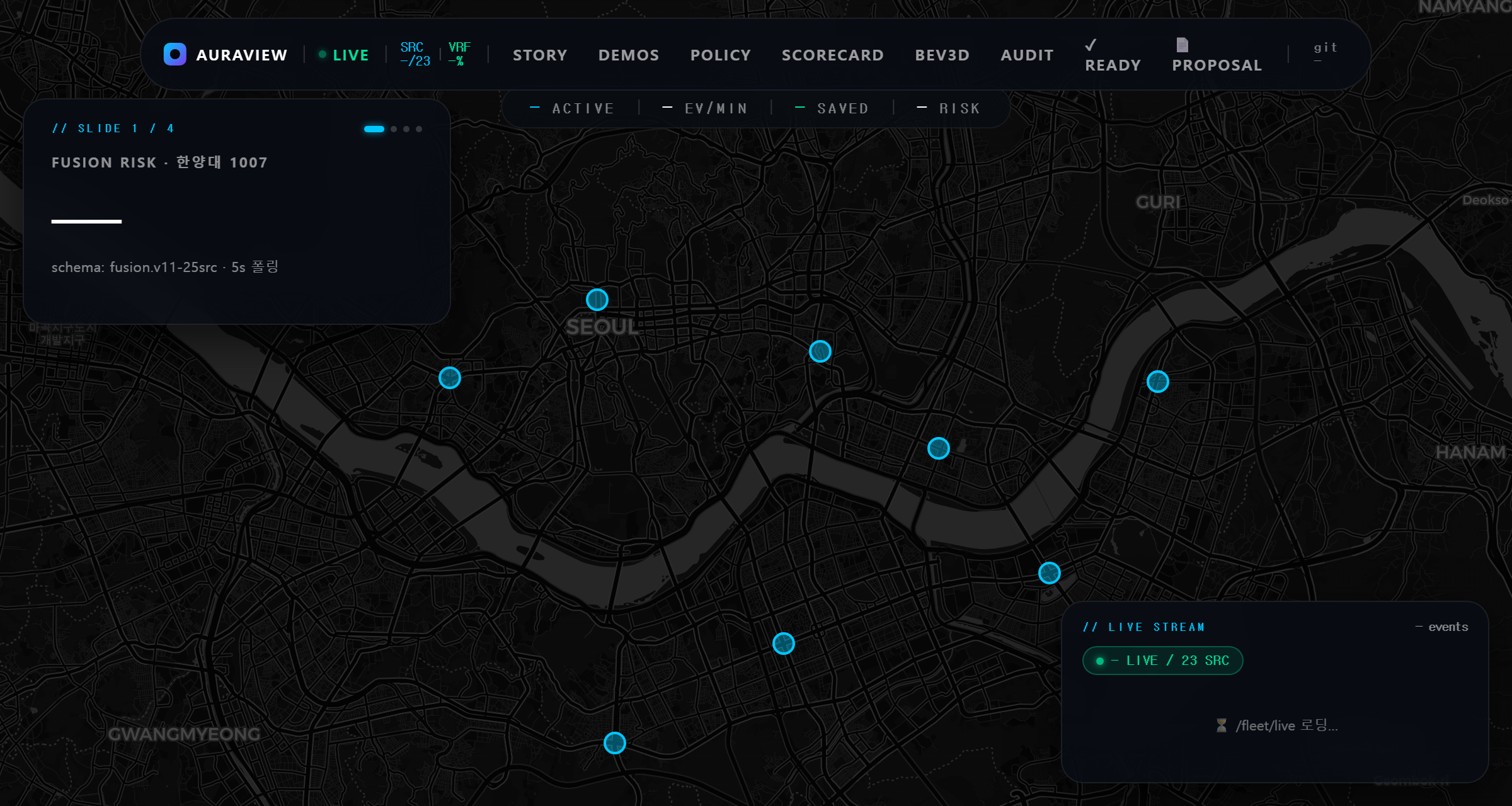
Task: Click the VRF –% verification readout
Action: [459, 54]
